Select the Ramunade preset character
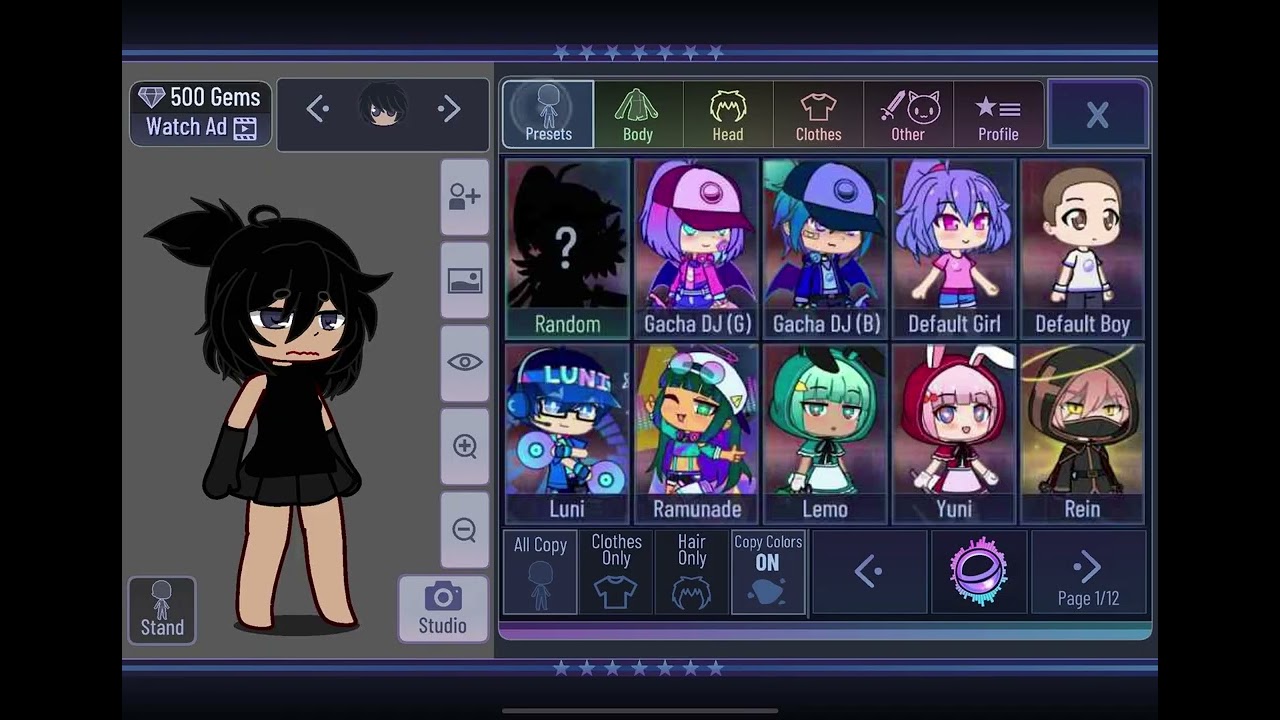Screen dimensions: 1280x720 (x=697, y=434)
